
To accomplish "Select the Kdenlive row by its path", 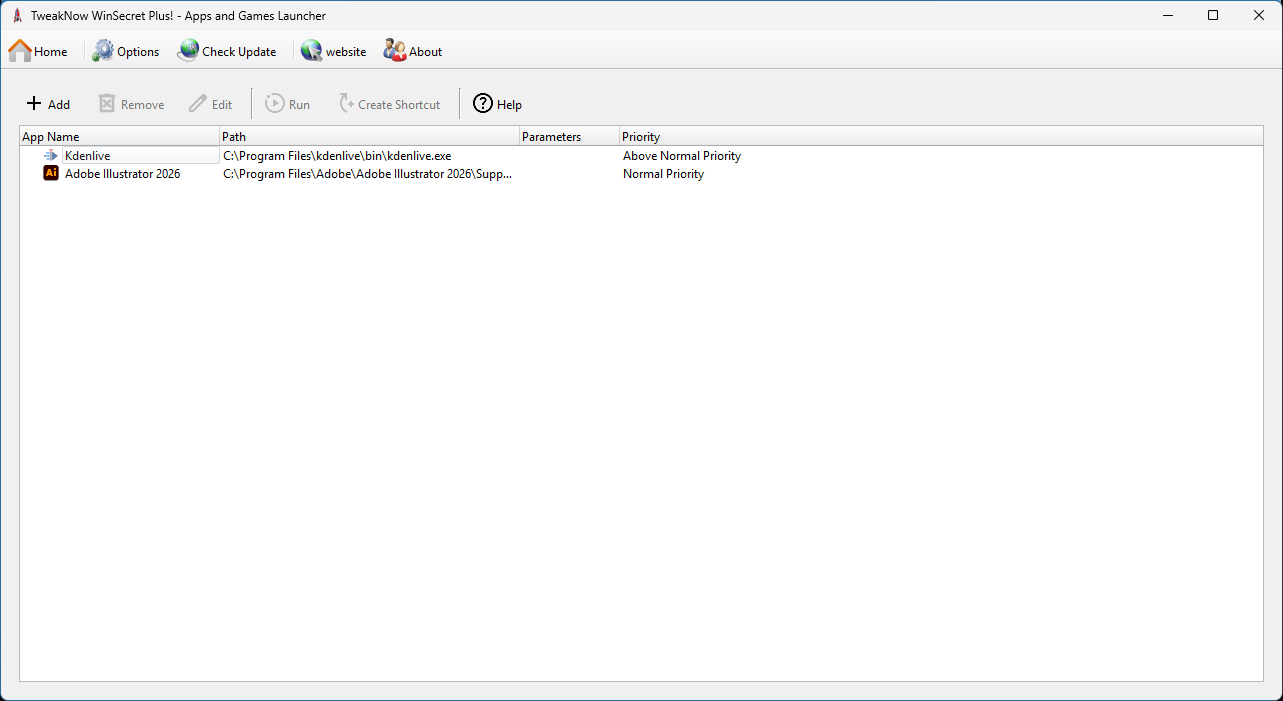I will [337, 156].
